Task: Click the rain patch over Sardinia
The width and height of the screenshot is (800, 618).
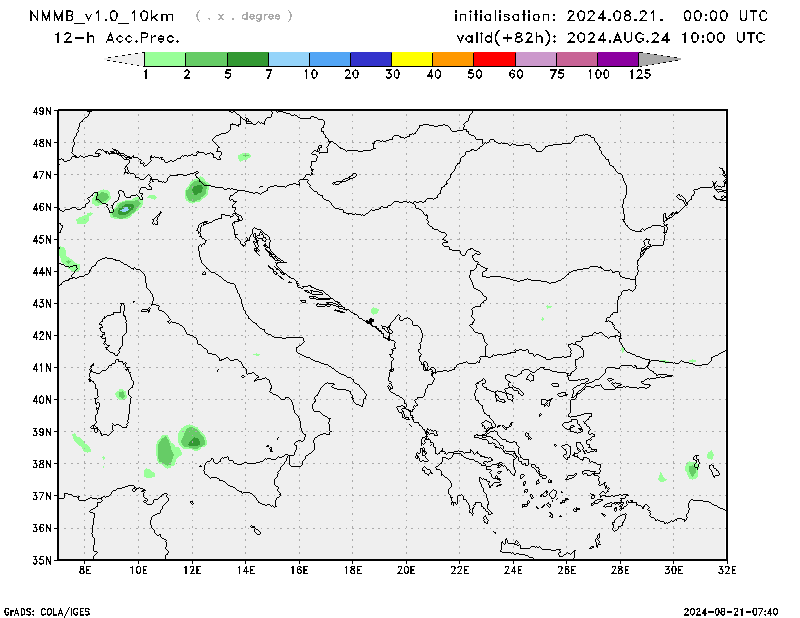Action: click(121, 395)
